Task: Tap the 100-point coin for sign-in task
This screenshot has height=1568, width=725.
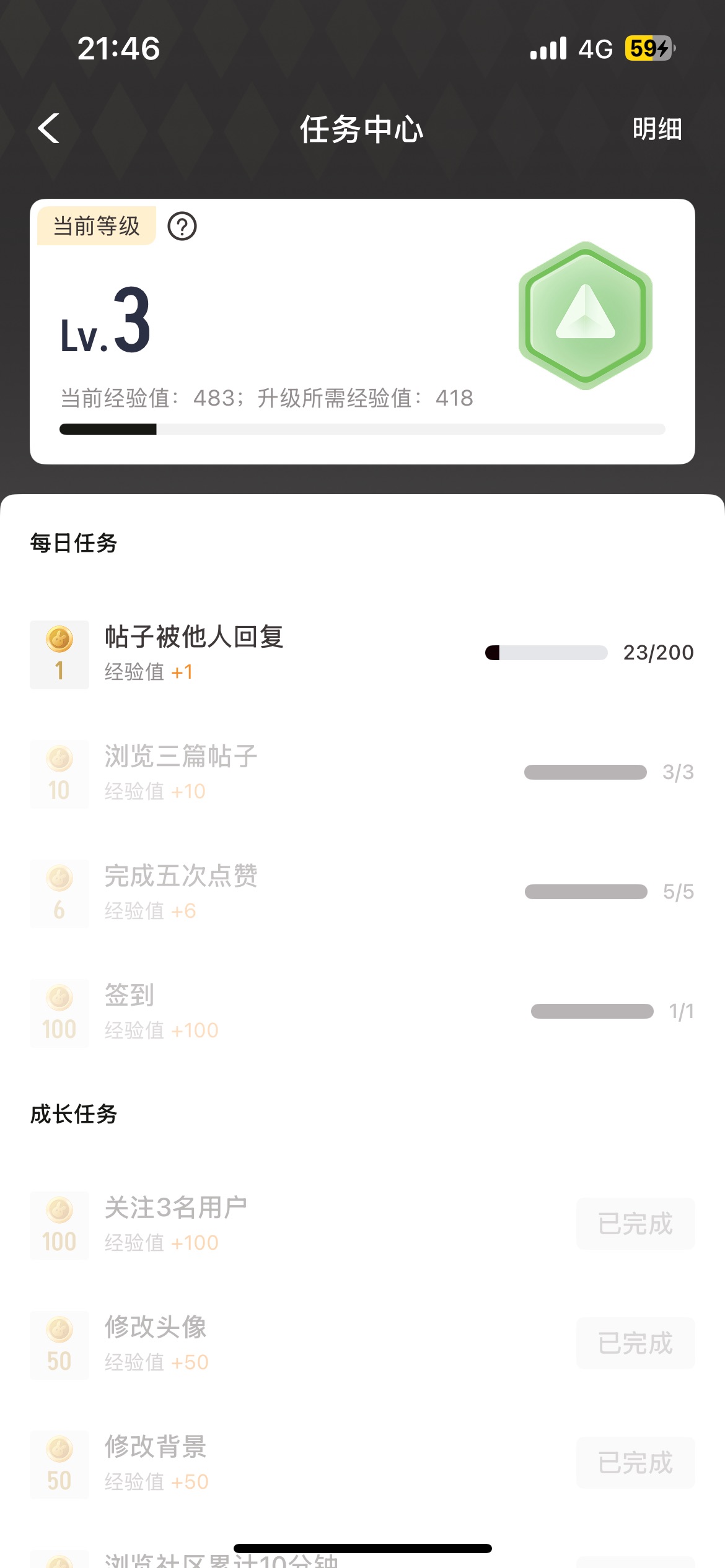Action: click(x=59, y=1013)
